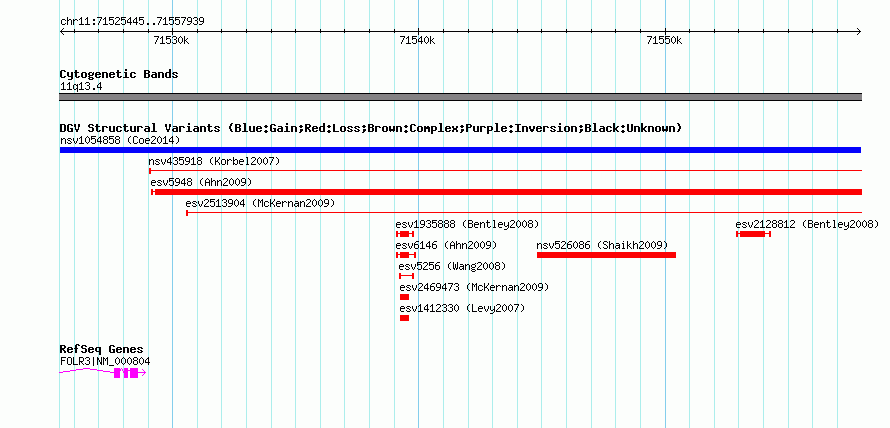Screen dimensions: 890x428
Task: Click the thin red esv2513904 loss line
Action: [524, 213]
